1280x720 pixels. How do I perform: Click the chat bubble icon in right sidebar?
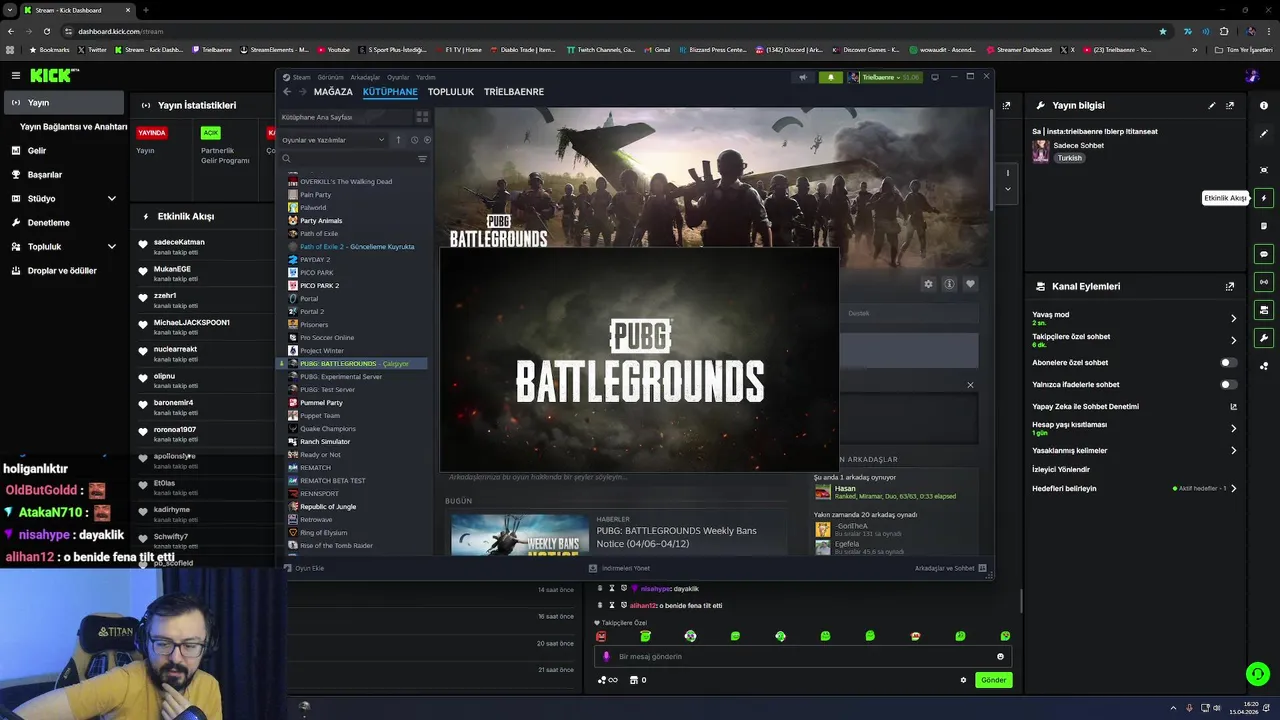[x=1264, y=254]
